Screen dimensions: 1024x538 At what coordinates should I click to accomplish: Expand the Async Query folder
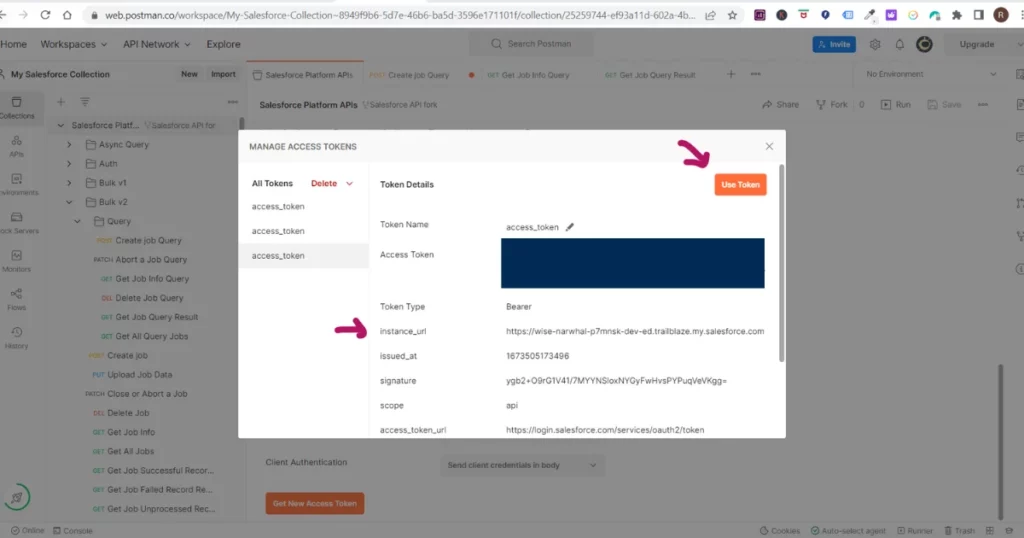click(69, 144)
